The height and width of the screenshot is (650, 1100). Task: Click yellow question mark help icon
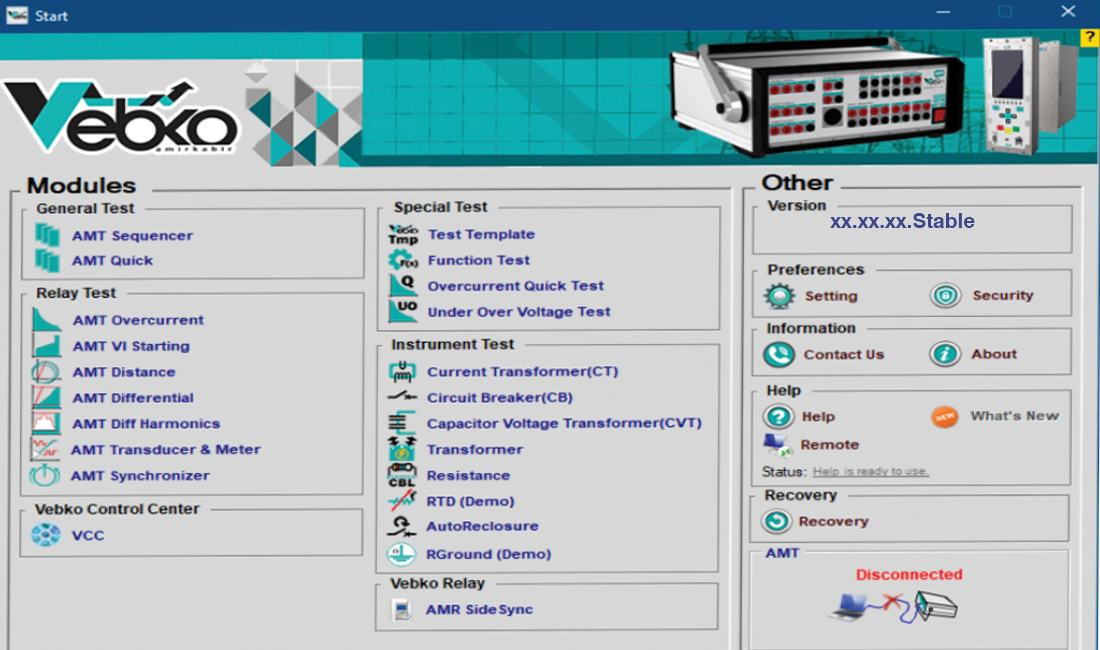(1090, 38)
